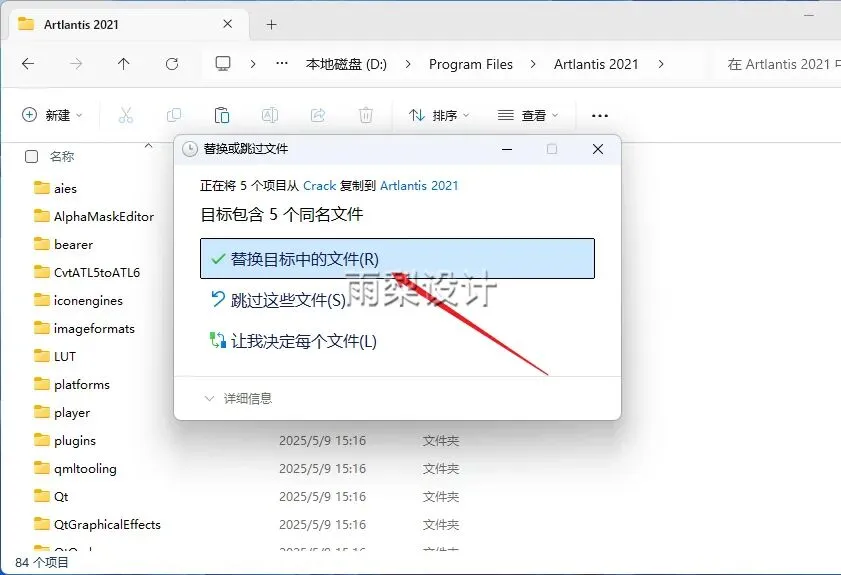Screen dimensions: 841x575
Task: Select the LUT folder
Action: tap(55, 356)
